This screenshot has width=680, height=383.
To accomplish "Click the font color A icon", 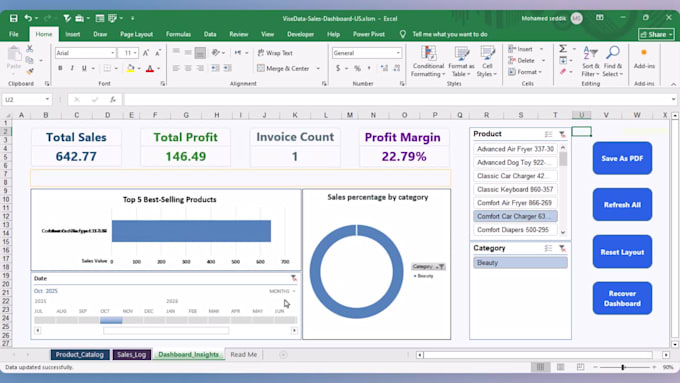I will [x=150, y=68].
